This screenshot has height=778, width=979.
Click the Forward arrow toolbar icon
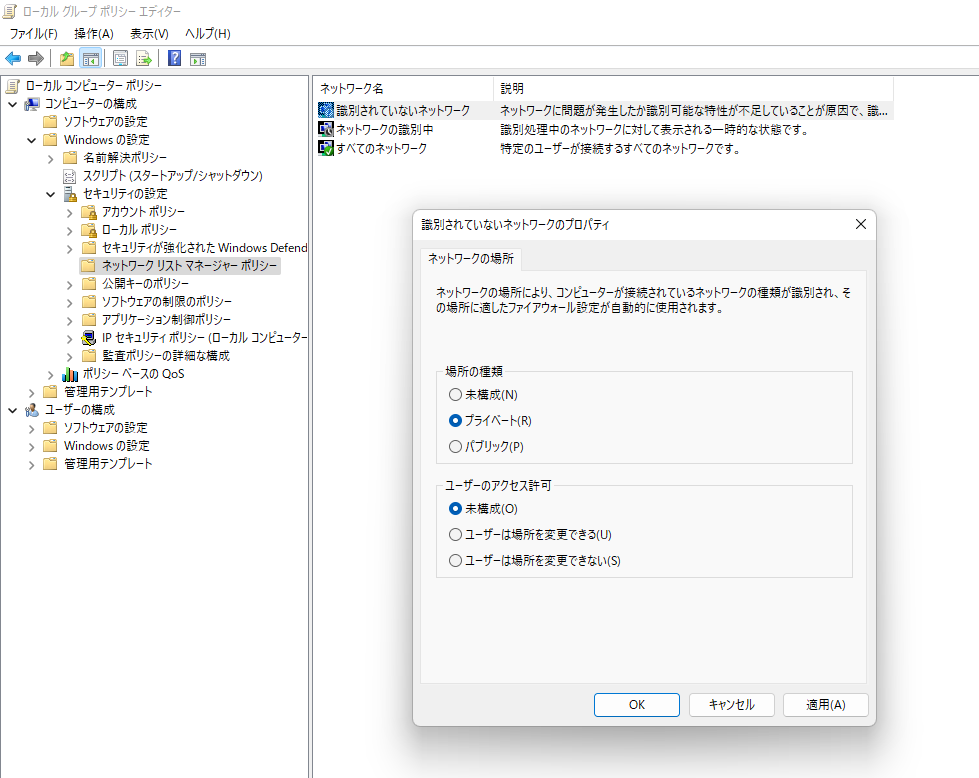(x=36, y=59)
